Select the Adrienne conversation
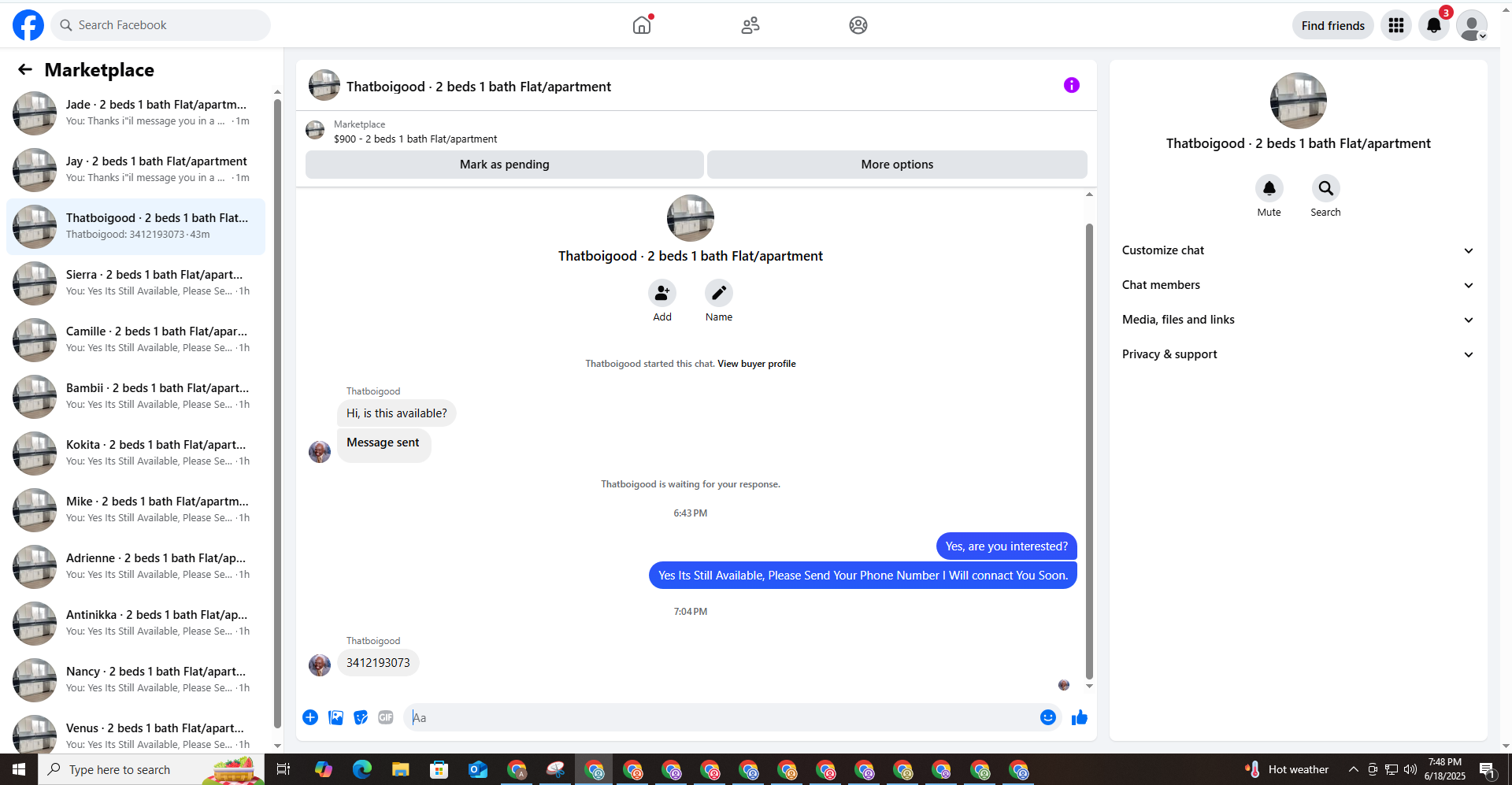This screenshot has height=785, width=1512. 135,567
